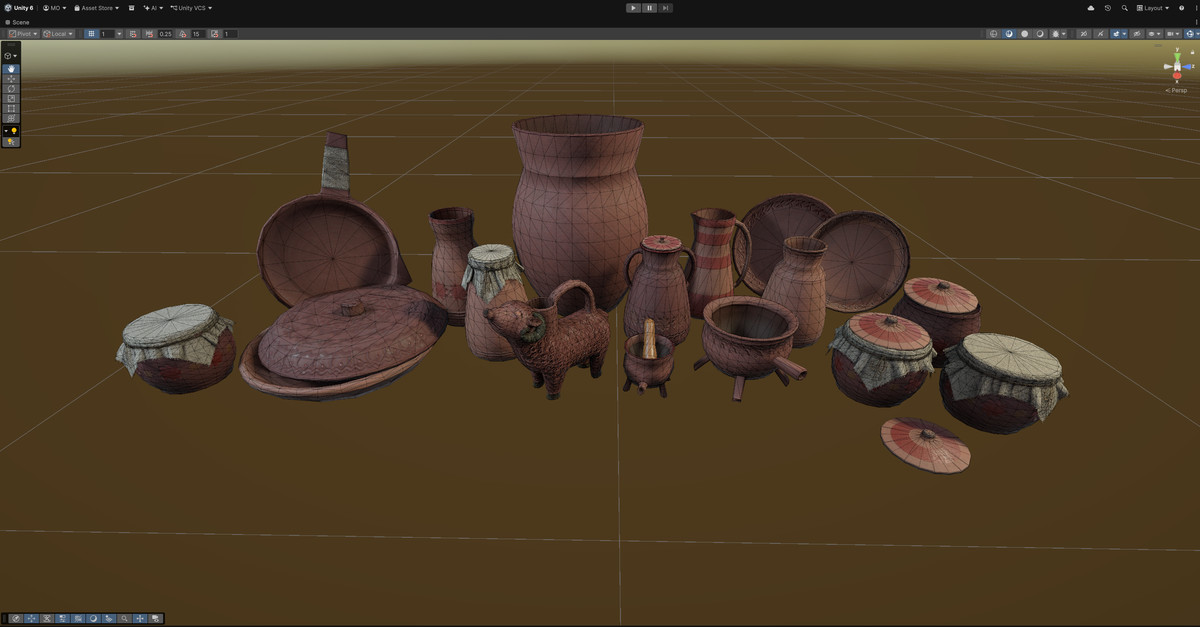Click the rotation snap field showing 15
Image resolution: width=1200 pixels, height=627 pixels.
196,34
